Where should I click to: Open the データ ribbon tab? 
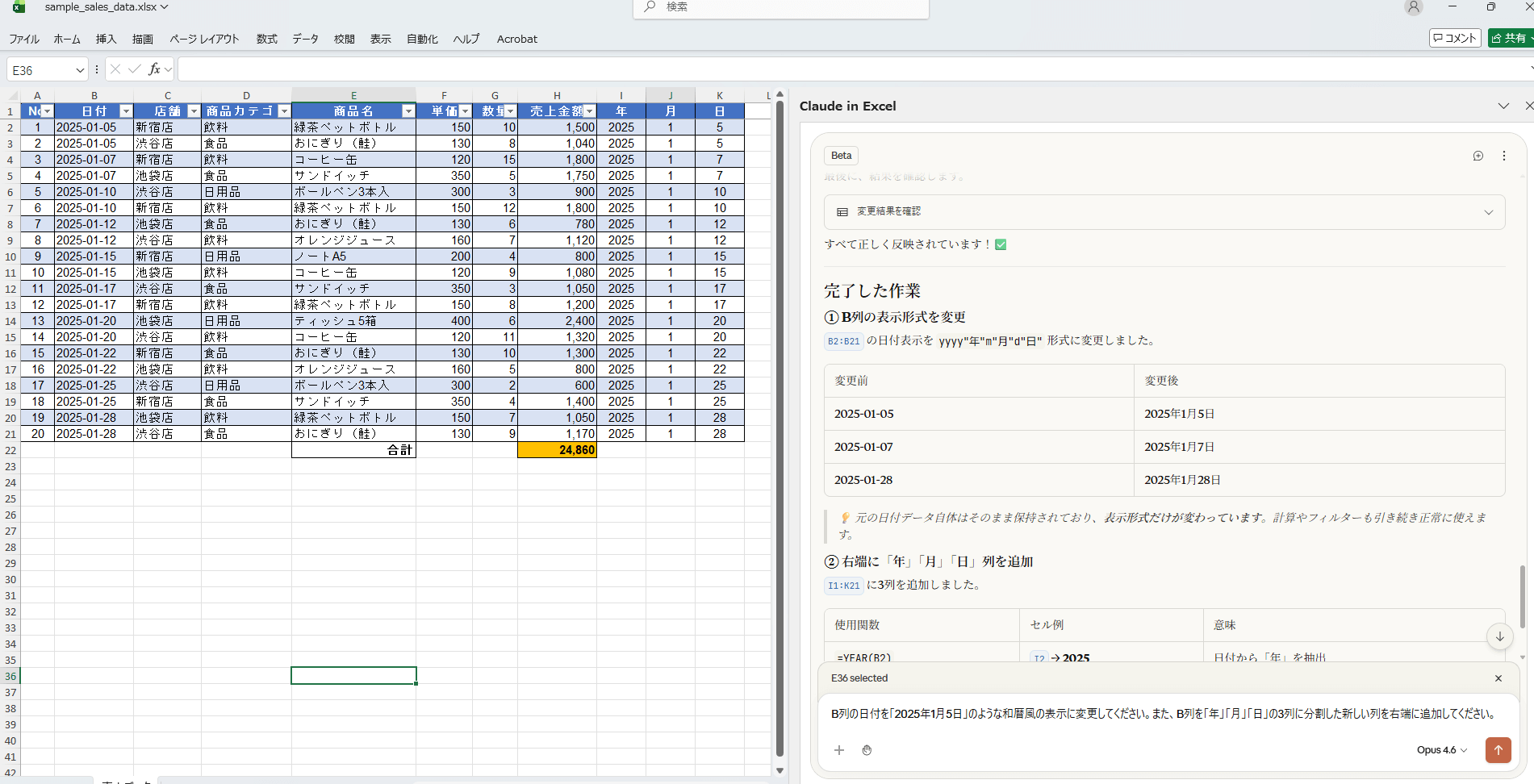pyautogui.click(x=305, y=39)
